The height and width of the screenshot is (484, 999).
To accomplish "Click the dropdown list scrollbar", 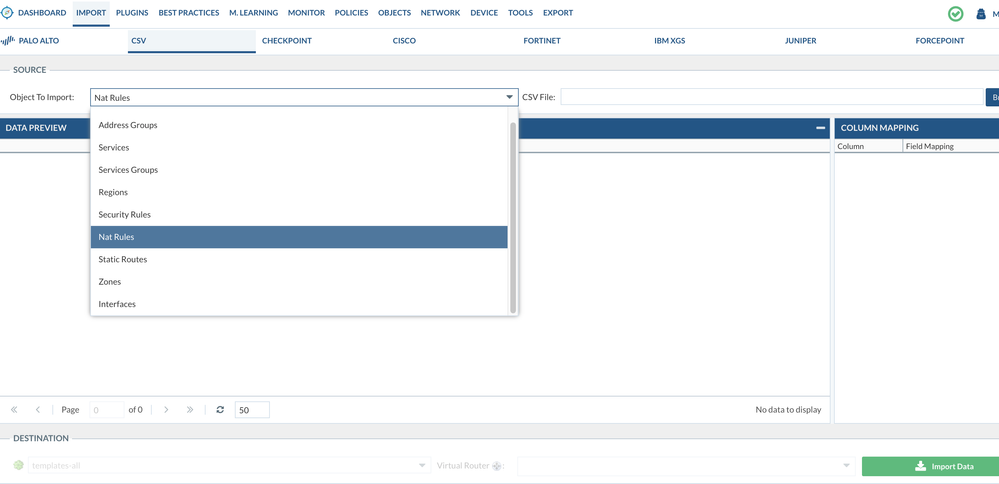I will tap(513, 217).
